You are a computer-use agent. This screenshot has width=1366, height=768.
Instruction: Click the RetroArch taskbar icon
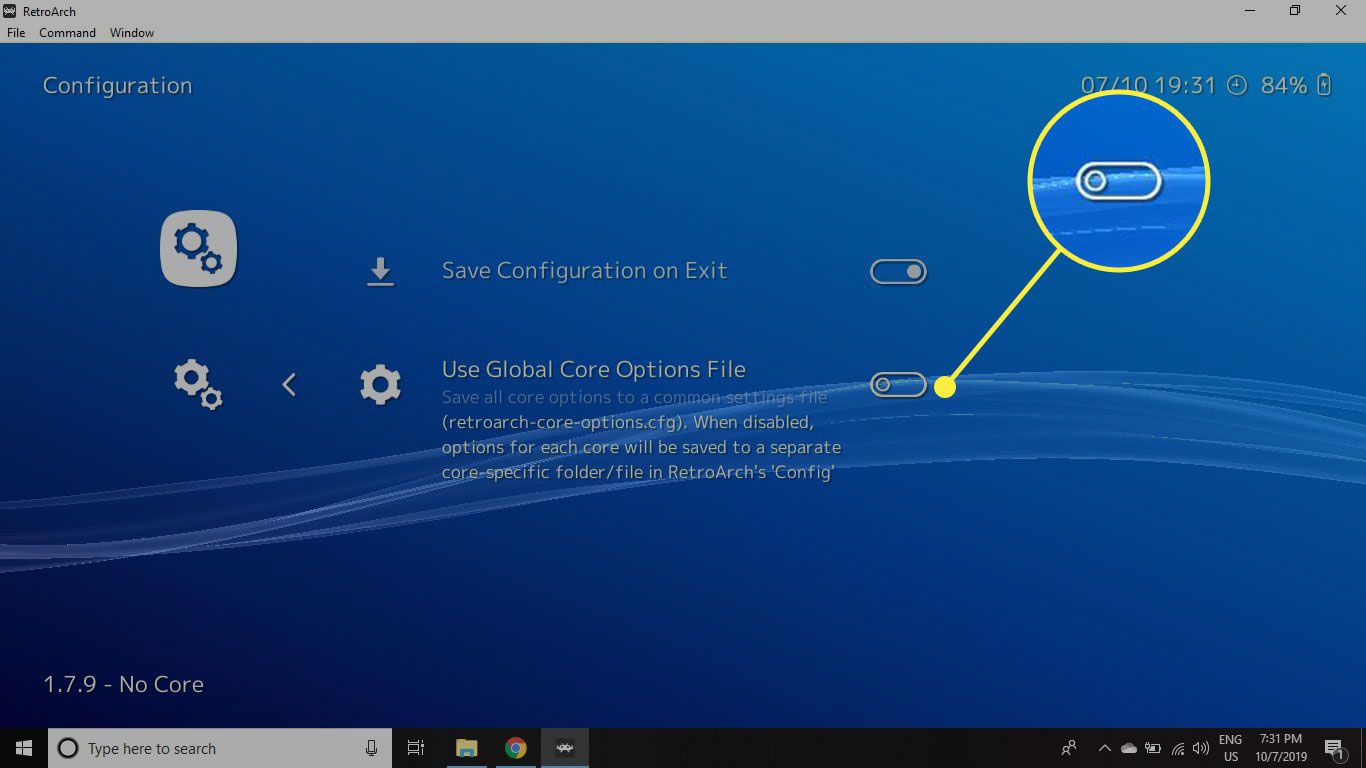coord(565,748)
